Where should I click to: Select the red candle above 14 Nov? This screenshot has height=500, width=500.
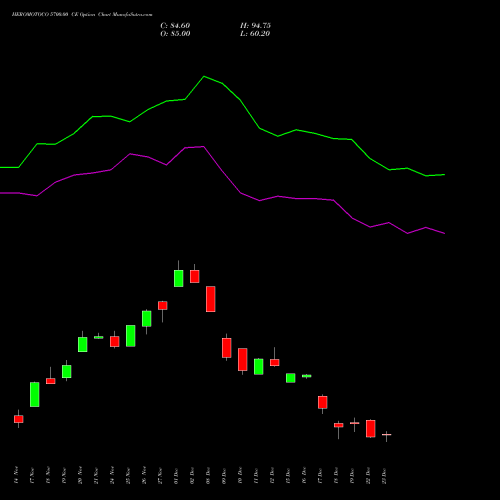(19, 419)
